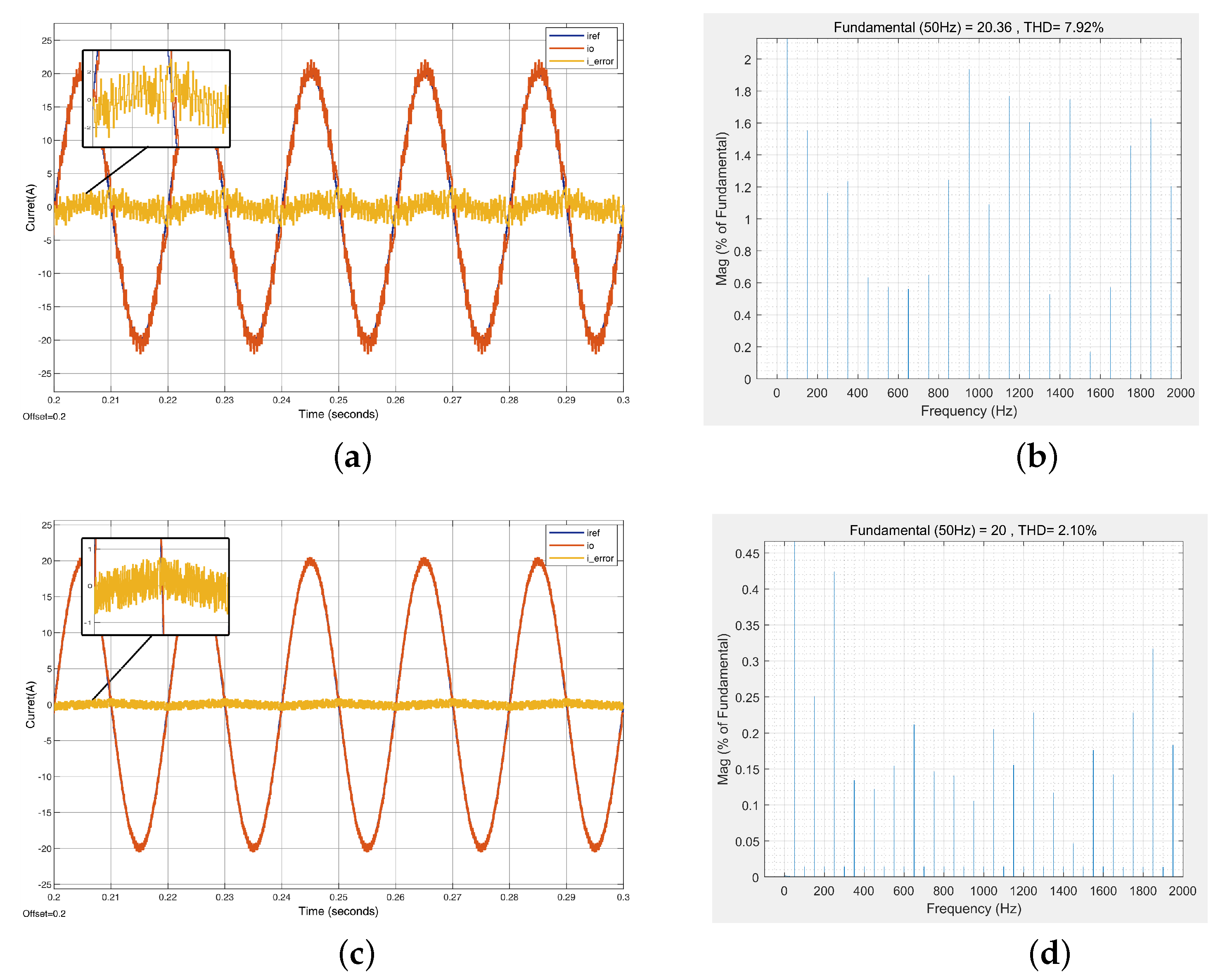Image resolution: width=1218 pixels, height=980 pixels.
Task: Click the iref legend entry in plot (c)
Action: pos(592,533)
